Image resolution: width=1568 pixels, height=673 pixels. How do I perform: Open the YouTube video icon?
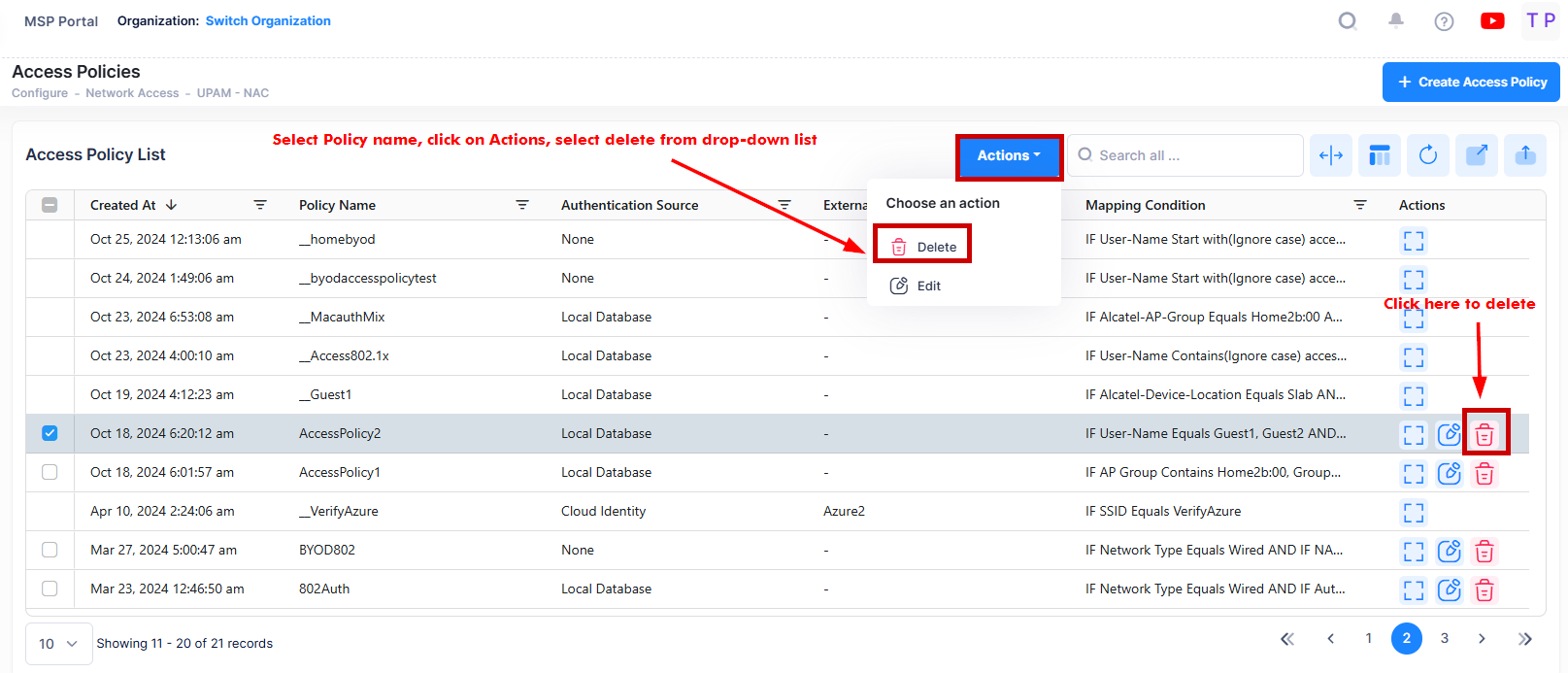pos(1491,20)
